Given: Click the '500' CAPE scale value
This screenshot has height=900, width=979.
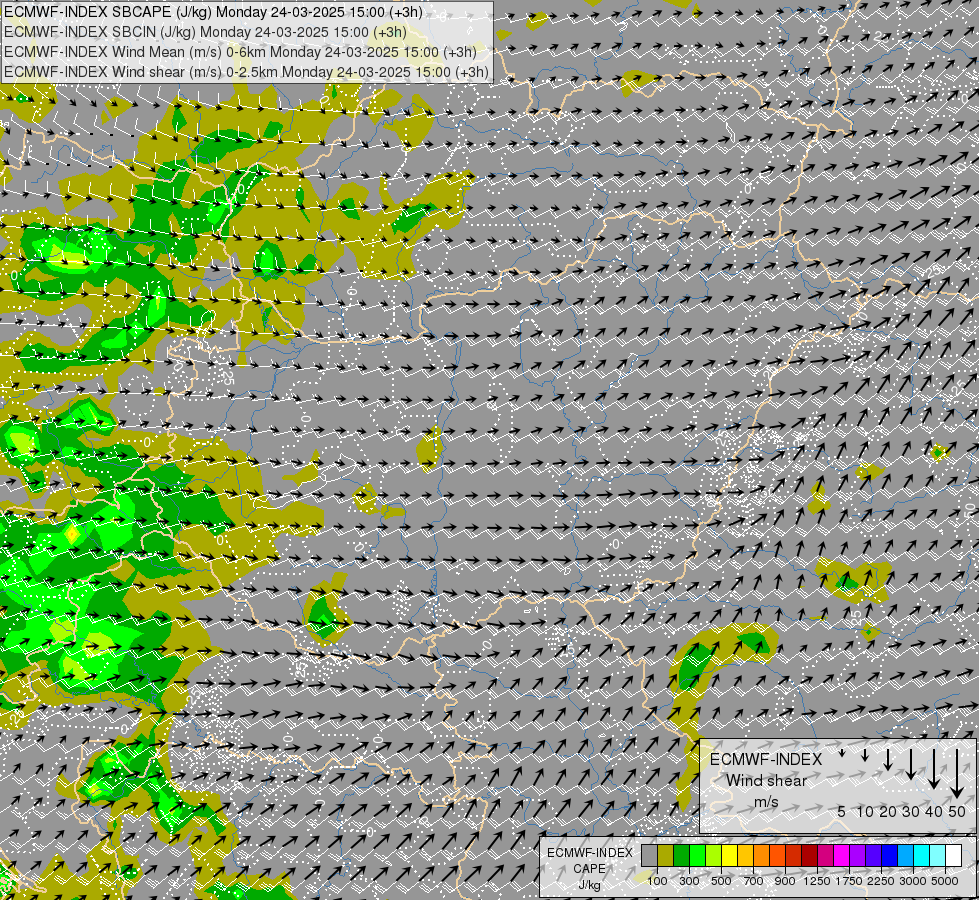Looking at the screenshot, I should tap(721, 881).
